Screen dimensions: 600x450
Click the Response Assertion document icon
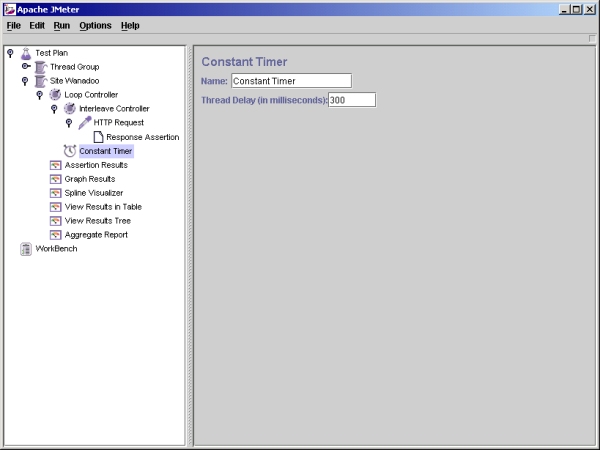98,137
